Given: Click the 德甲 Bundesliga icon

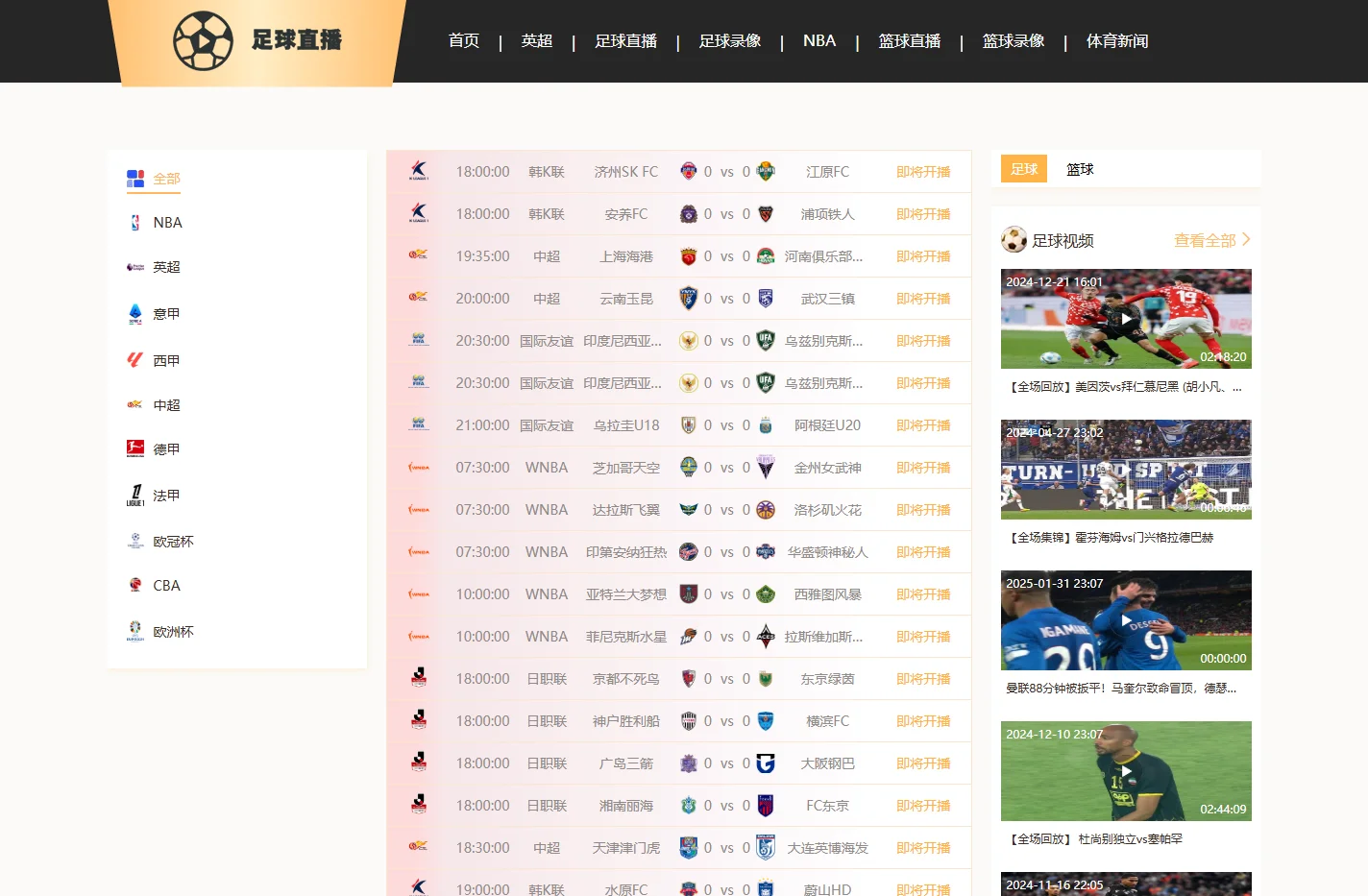Looking at the screenshot, I should click(135, 448).
